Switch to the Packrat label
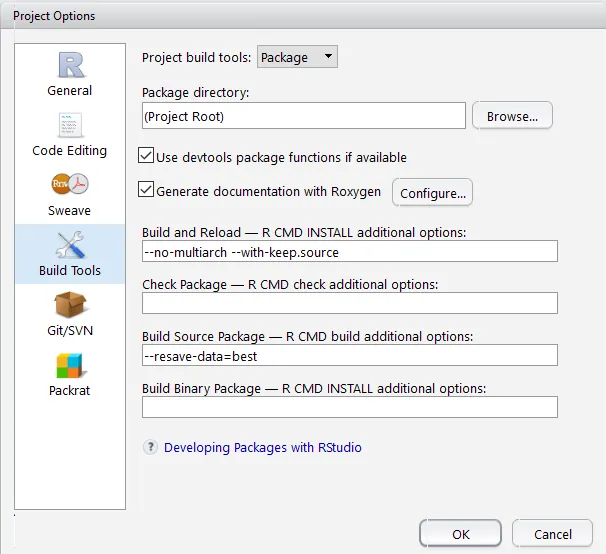Viewport: 606px width, 554px height. 70,390
